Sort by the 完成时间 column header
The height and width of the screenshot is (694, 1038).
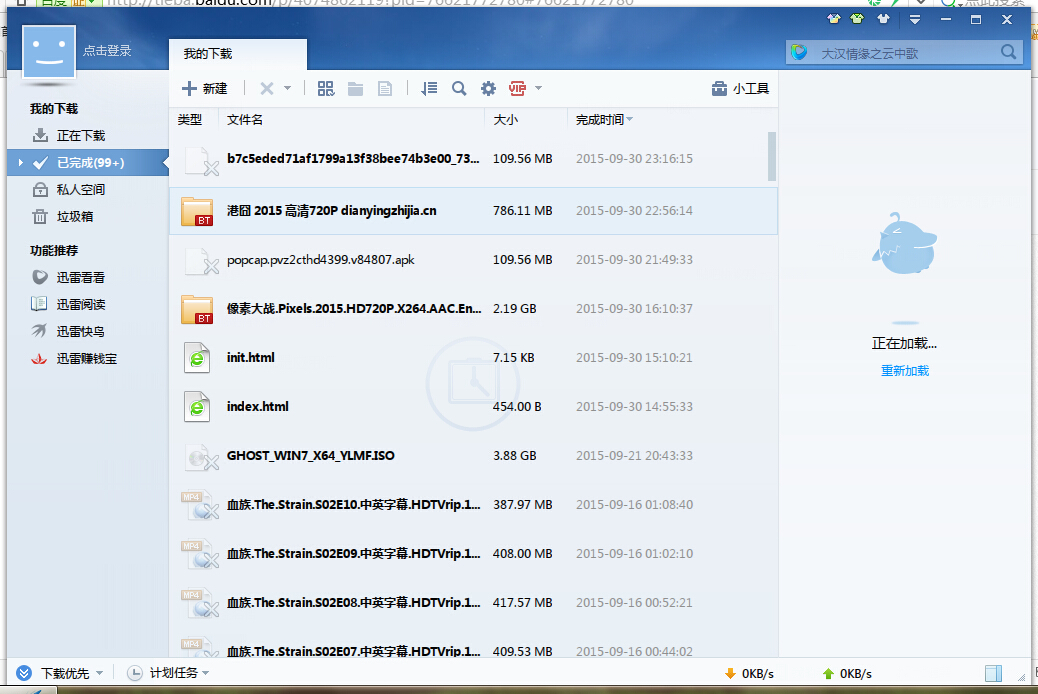tap(604, 120)
